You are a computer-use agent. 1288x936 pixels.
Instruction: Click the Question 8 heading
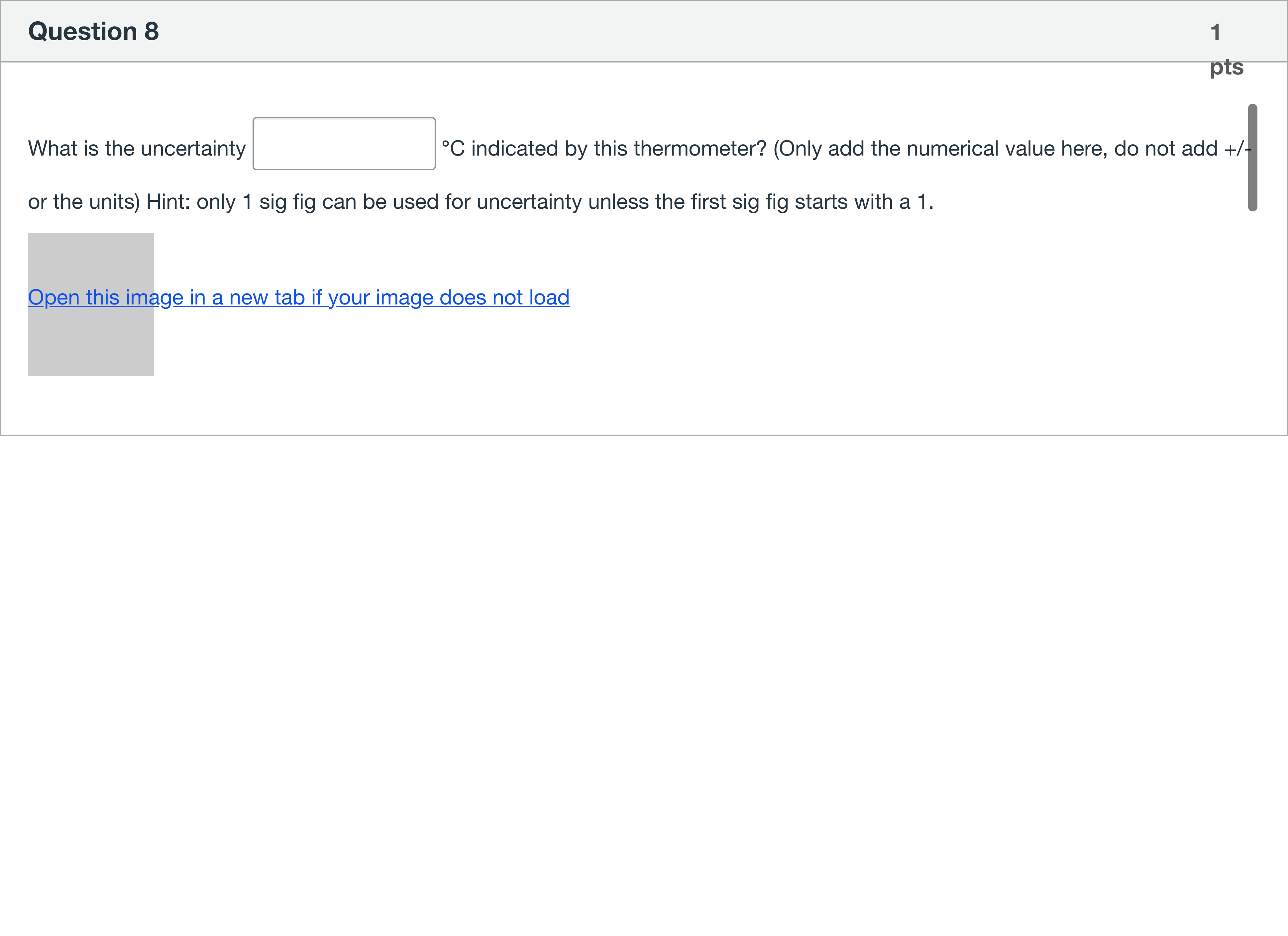coord(93,31)
